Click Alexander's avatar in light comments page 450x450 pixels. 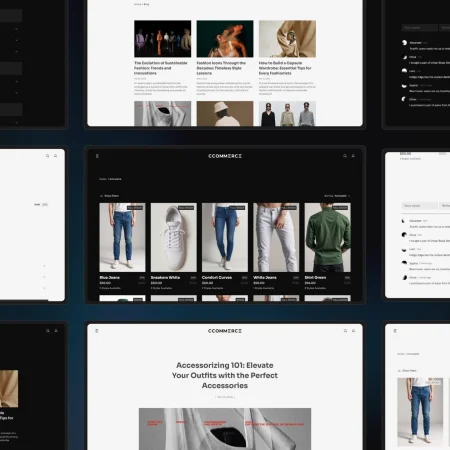[x=404, y=221]
